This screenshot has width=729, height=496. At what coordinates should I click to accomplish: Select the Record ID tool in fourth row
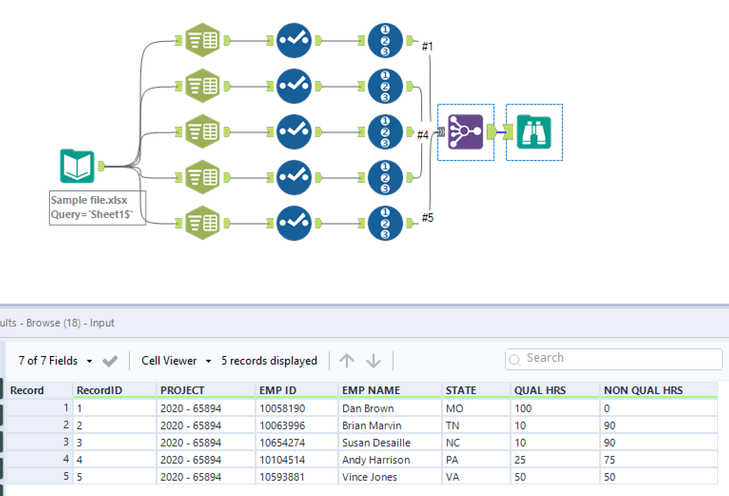point(385,177)
